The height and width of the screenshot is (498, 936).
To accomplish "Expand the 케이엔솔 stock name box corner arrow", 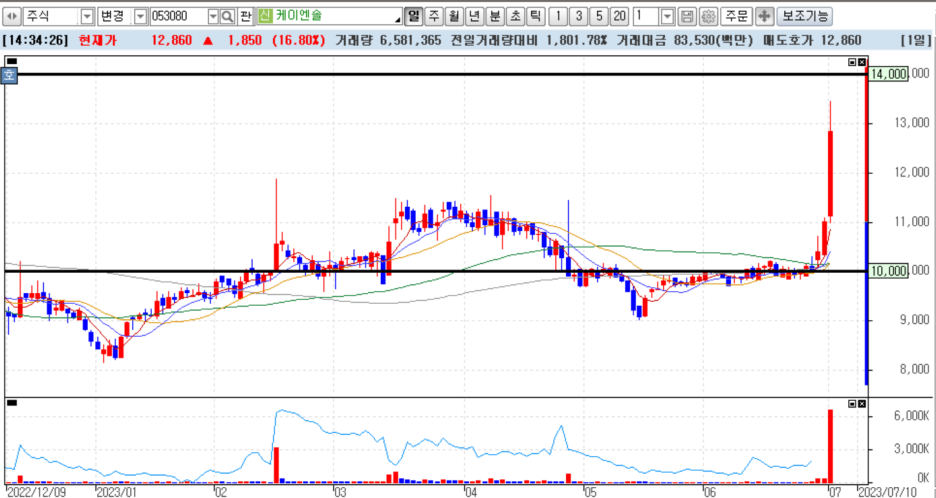I will coord(398,20).
